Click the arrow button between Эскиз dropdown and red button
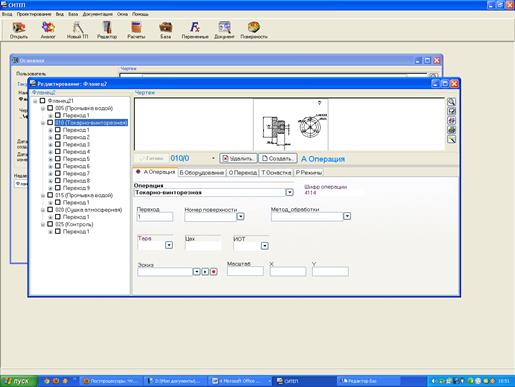 (x=205, y=272)
